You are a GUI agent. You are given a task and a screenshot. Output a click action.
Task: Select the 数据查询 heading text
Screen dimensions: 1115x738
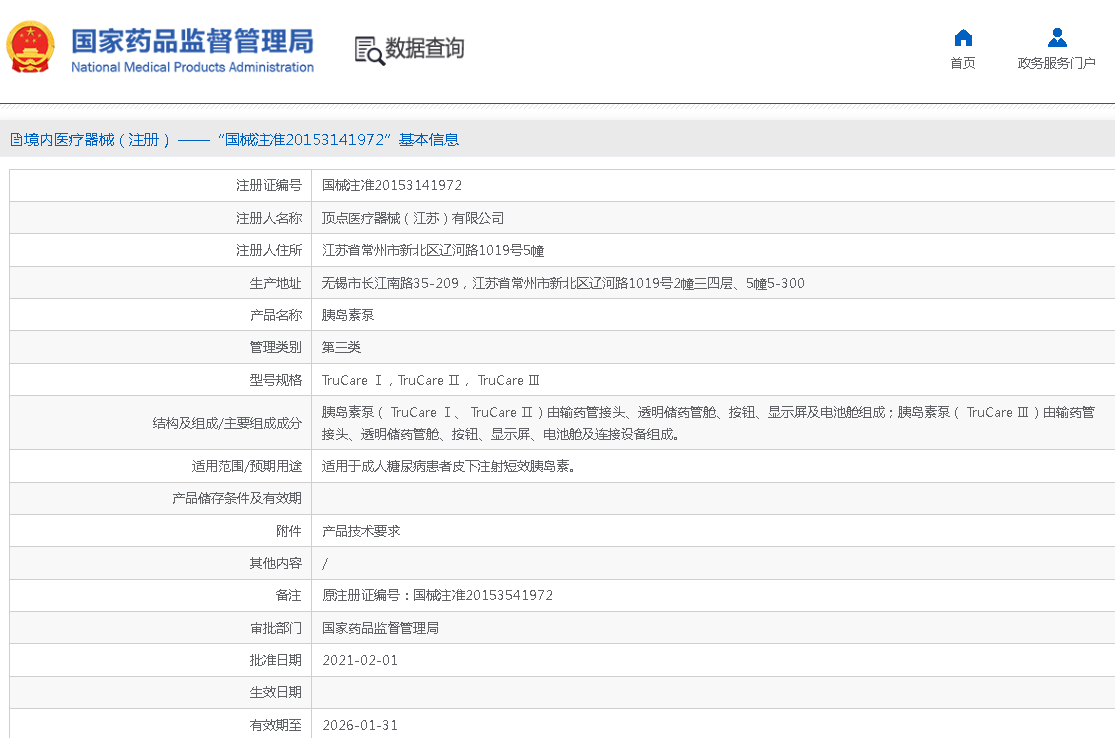[425, 48]
